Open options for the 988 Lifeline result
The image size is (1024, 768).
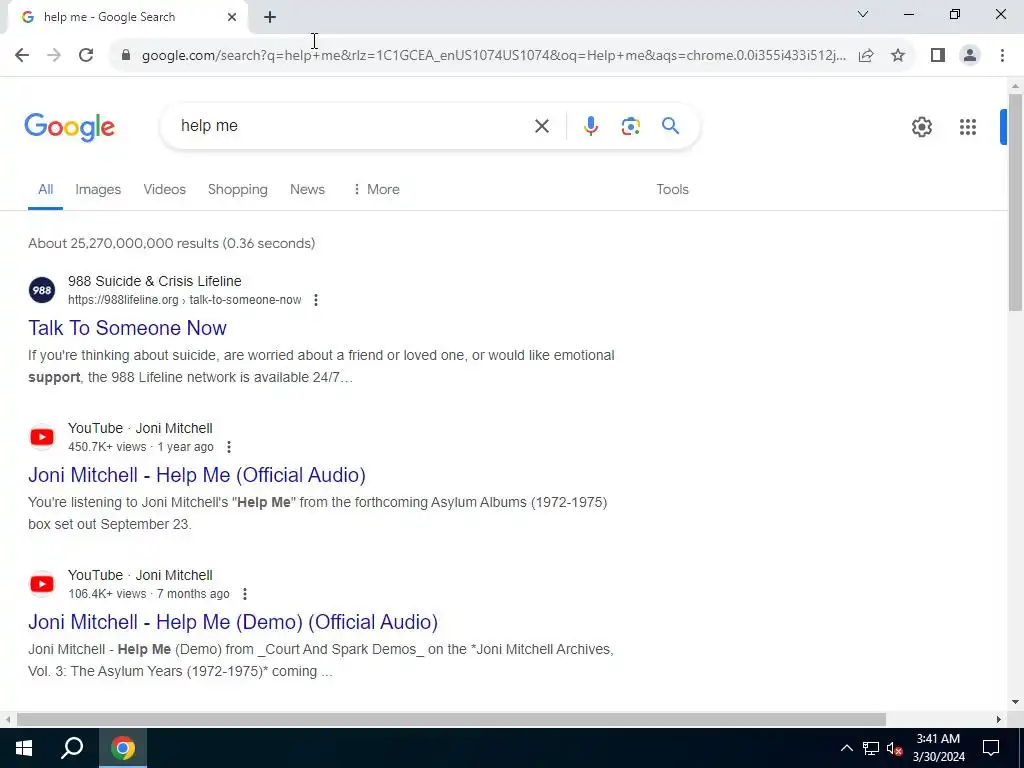point(316,300)
